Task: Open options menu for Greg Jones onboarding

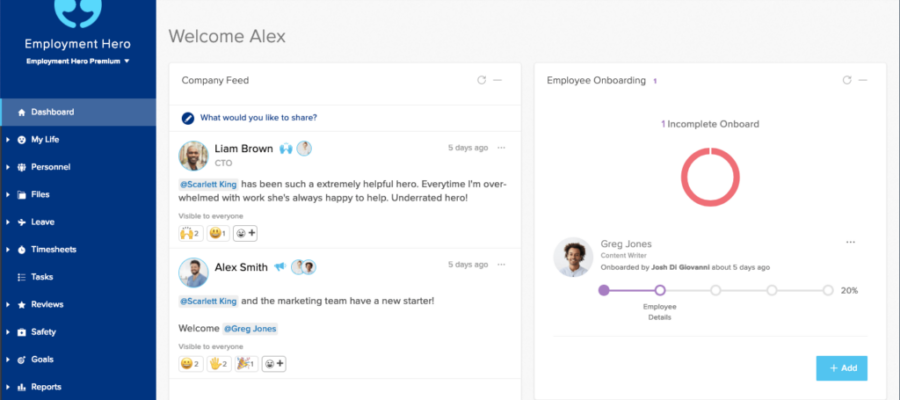Action: point(851,242)
